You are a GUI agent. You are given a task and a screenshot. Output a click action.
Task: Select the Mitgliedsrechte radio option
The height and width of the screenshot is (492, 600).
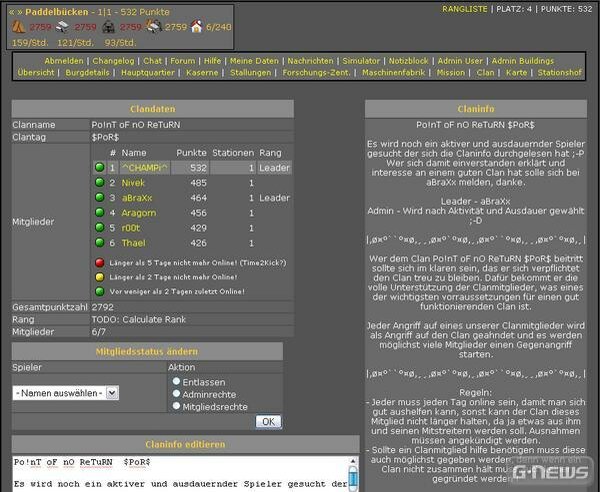(176, 406)
